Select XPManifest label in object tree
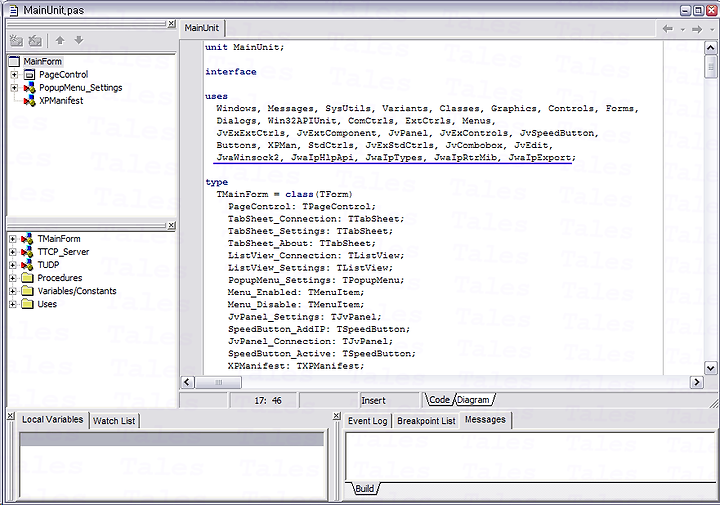720x505 pixels. (61, 101)
